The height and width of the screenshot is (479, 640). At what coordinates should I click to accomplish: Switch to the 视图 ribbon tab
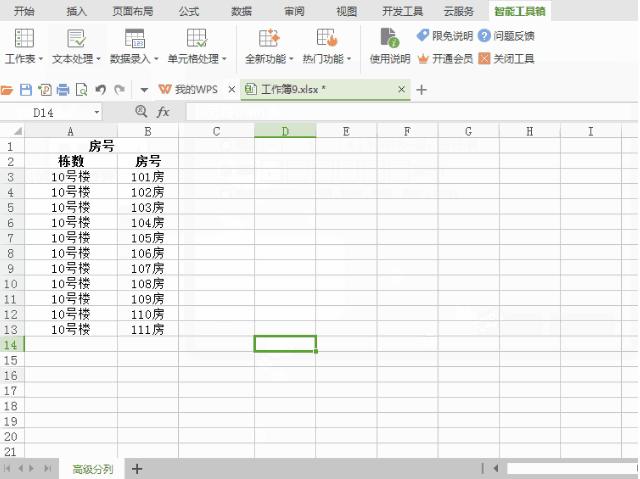coord(347,11)
